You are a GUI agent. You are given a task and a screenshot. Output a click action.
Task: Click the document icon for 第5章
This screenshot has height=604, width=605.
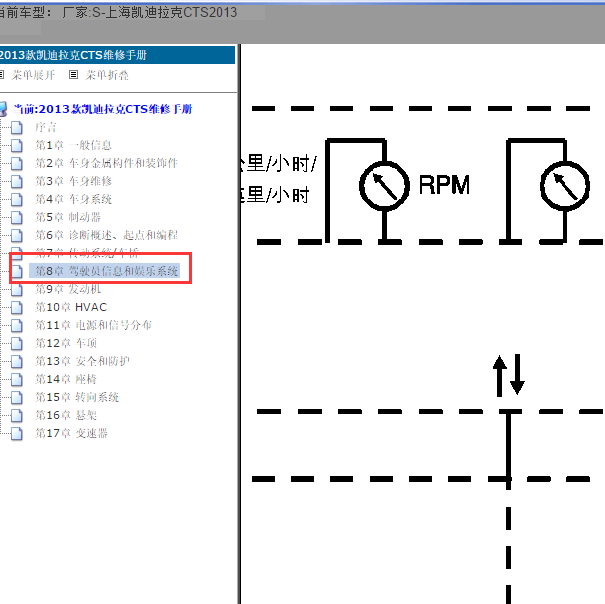17,217
